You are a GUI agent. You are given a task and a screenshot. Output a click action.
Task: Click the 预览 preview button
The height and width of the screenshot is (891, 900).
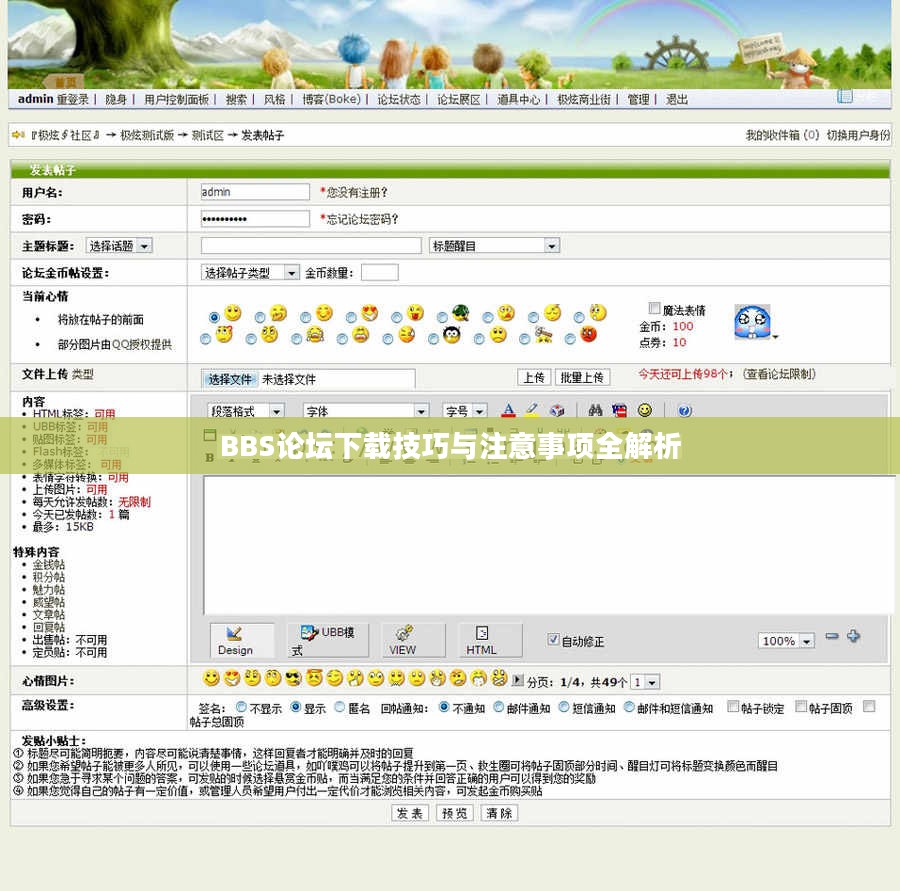click(x=455, y=813)
